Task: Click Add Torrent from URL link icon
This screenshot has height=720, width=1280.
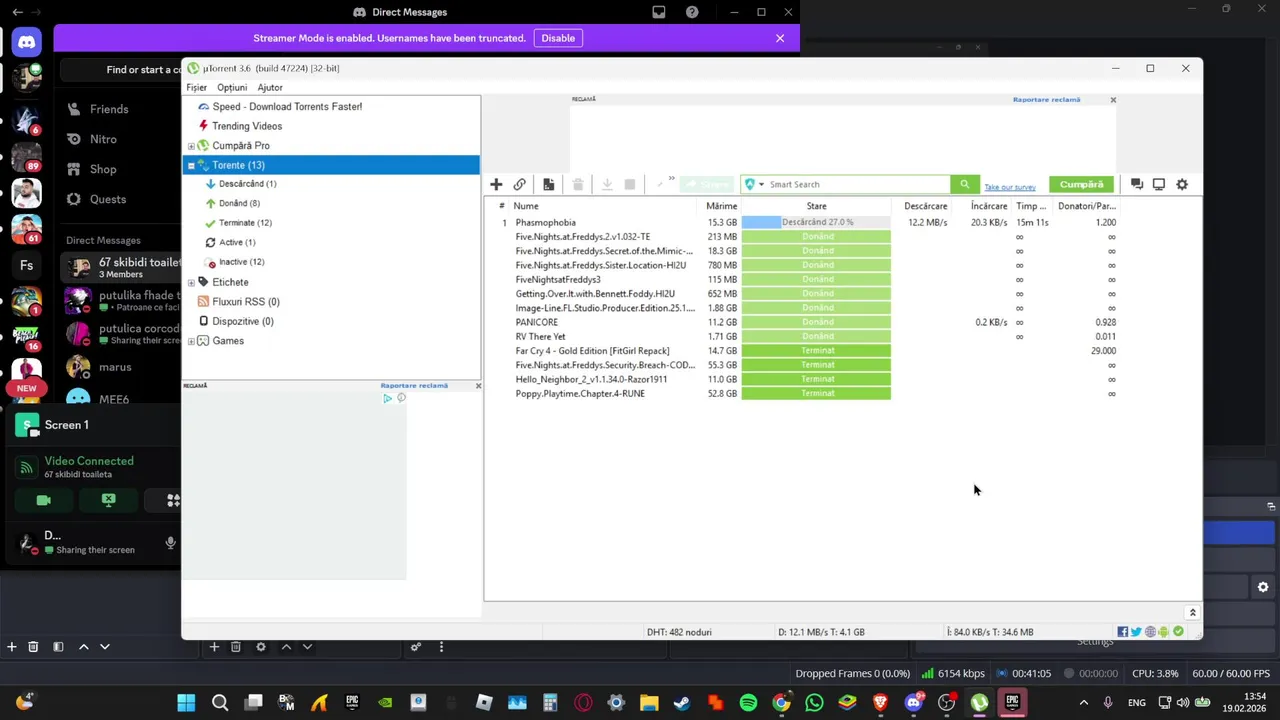Action: [519, 184]
